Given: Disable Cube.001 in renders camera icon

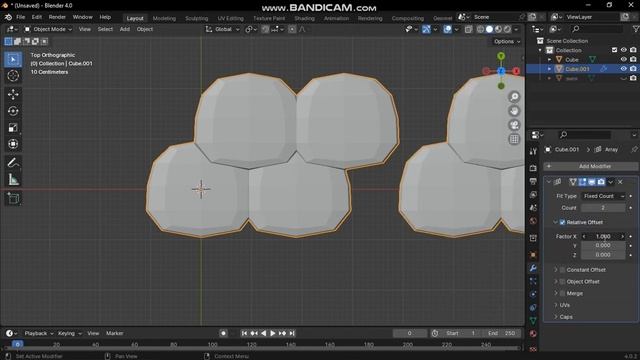Looking at the screenshot, I should point(633,69).
